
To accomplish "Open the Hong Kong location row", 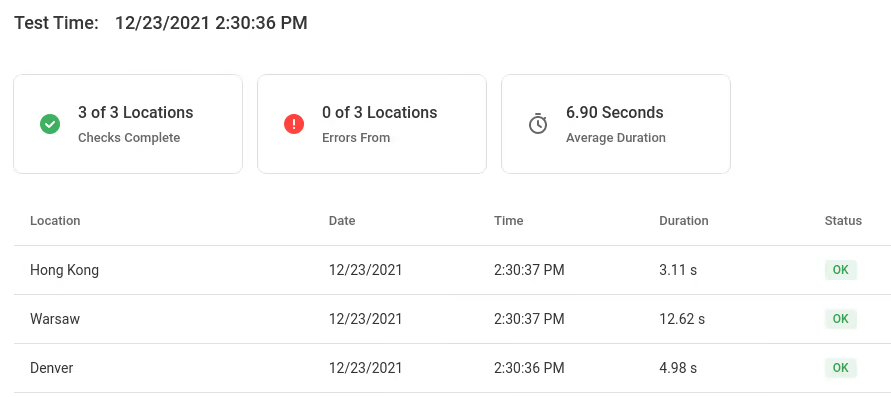I will (452, 270).
